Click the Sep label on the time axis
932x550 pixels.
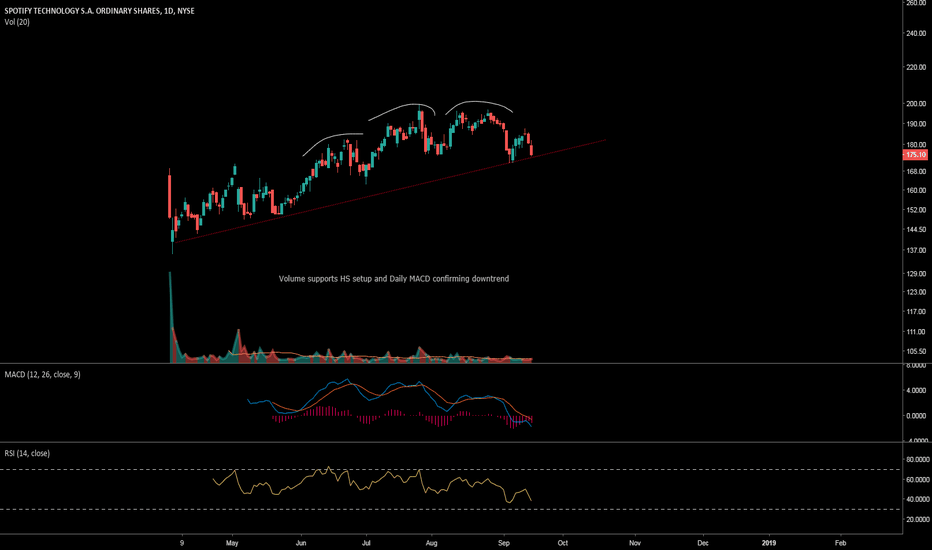[x=504, y=543]
